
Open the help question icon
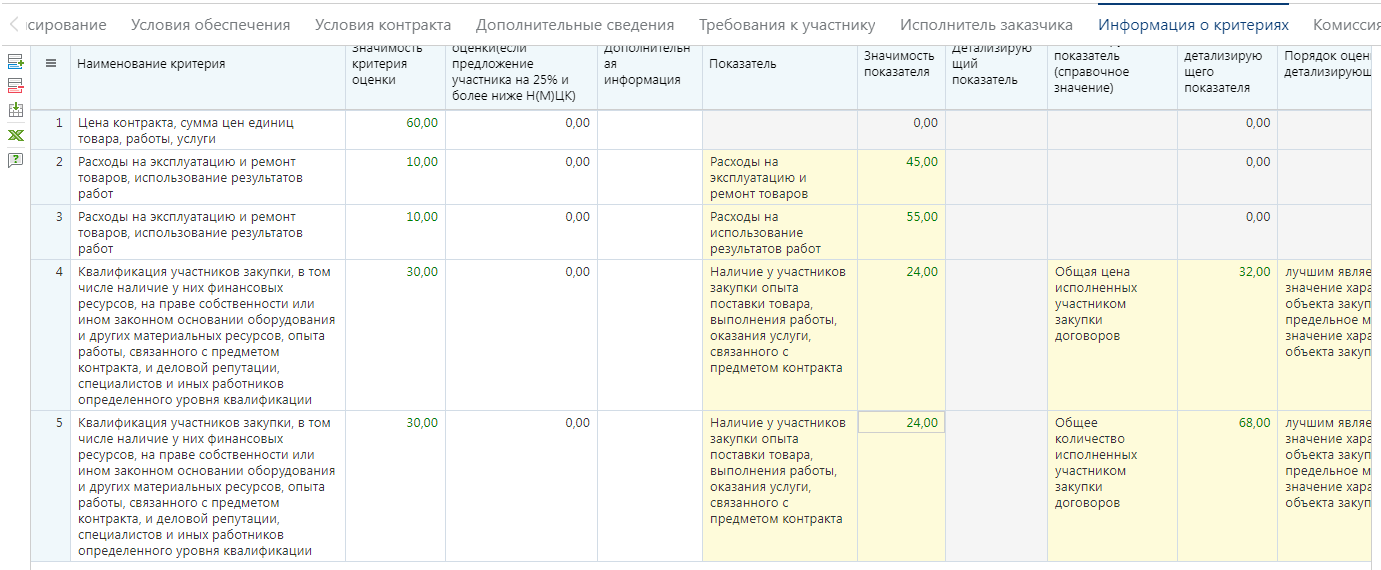pos(15,160)
